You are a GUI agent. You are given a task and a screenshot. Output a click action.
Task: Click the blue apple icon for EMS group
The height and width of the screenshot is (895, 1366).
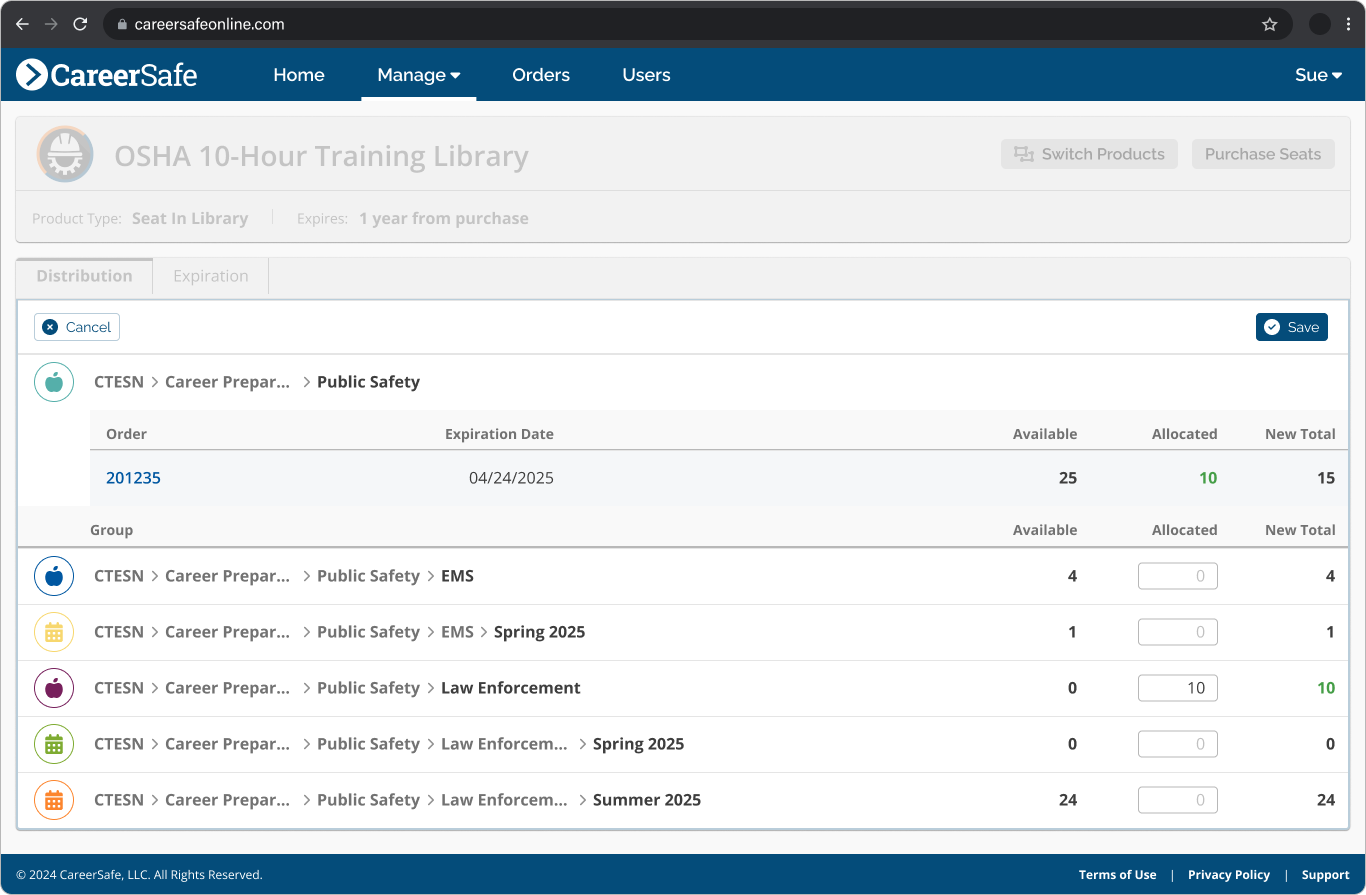(x=54, y=576)
